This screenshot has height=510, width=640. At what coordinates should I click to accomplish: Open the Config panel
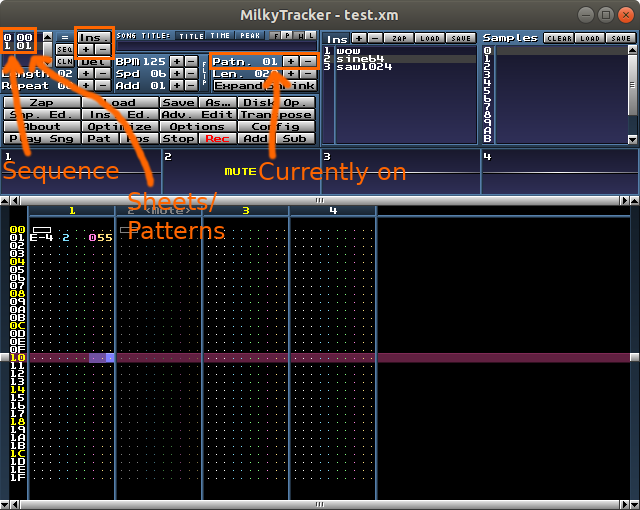pos(277,127)
